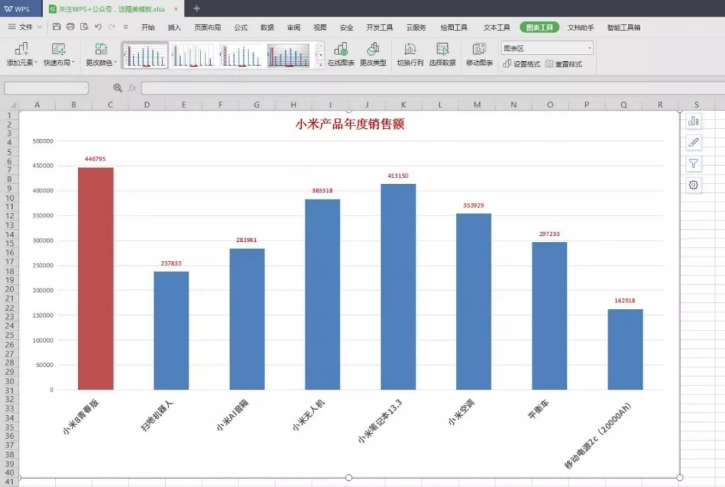The width and height of the screenshot is (725, 487).
Task: Click the Move Chart (移动图表) icon
Action: (x=479, y=55)
